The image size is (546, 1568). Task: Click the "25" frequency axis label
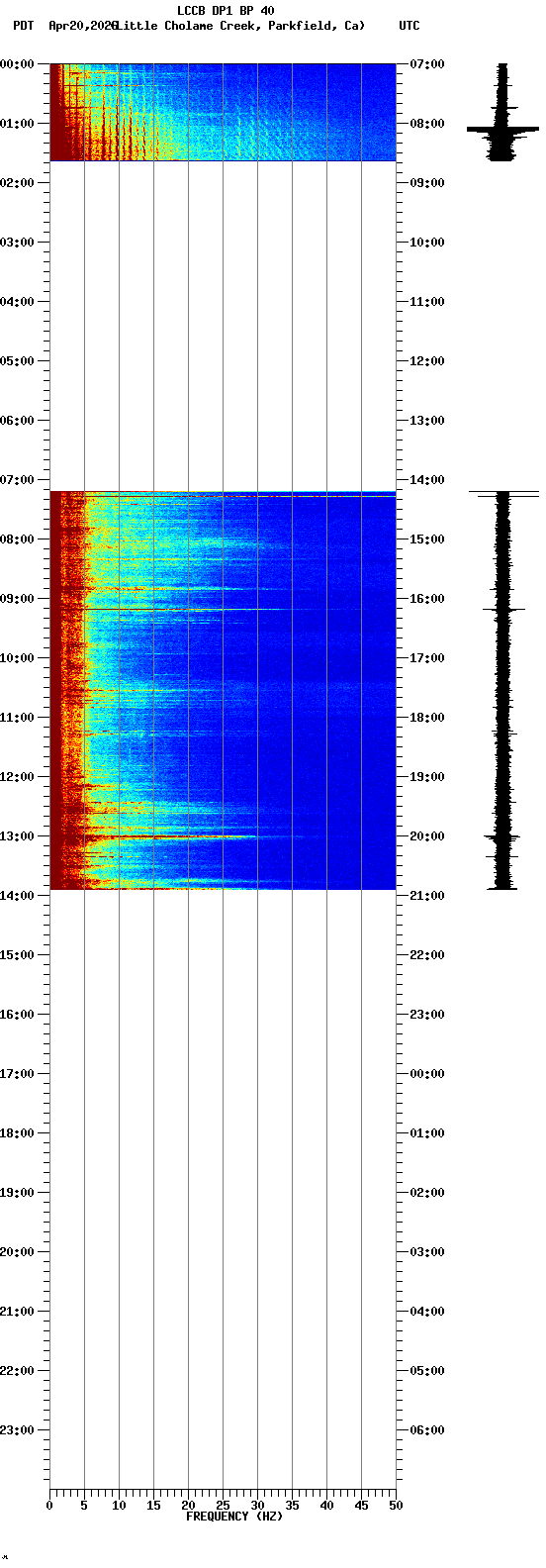[223, 1506]
